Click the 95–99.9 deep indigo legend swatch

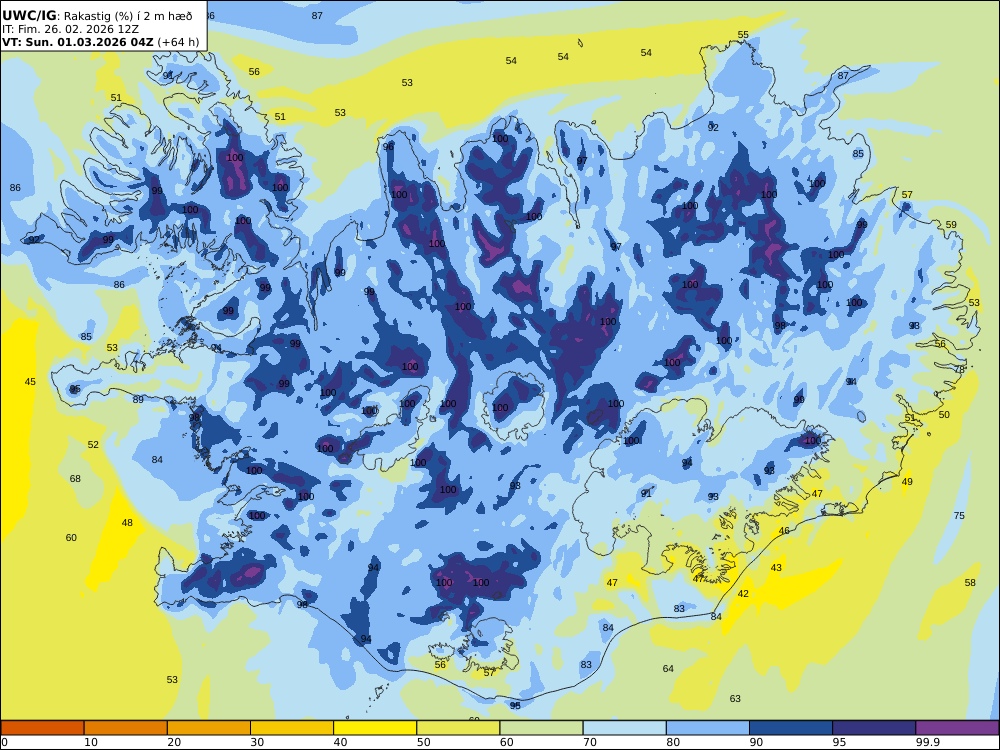pyautogui.click(x=874, y=728)
